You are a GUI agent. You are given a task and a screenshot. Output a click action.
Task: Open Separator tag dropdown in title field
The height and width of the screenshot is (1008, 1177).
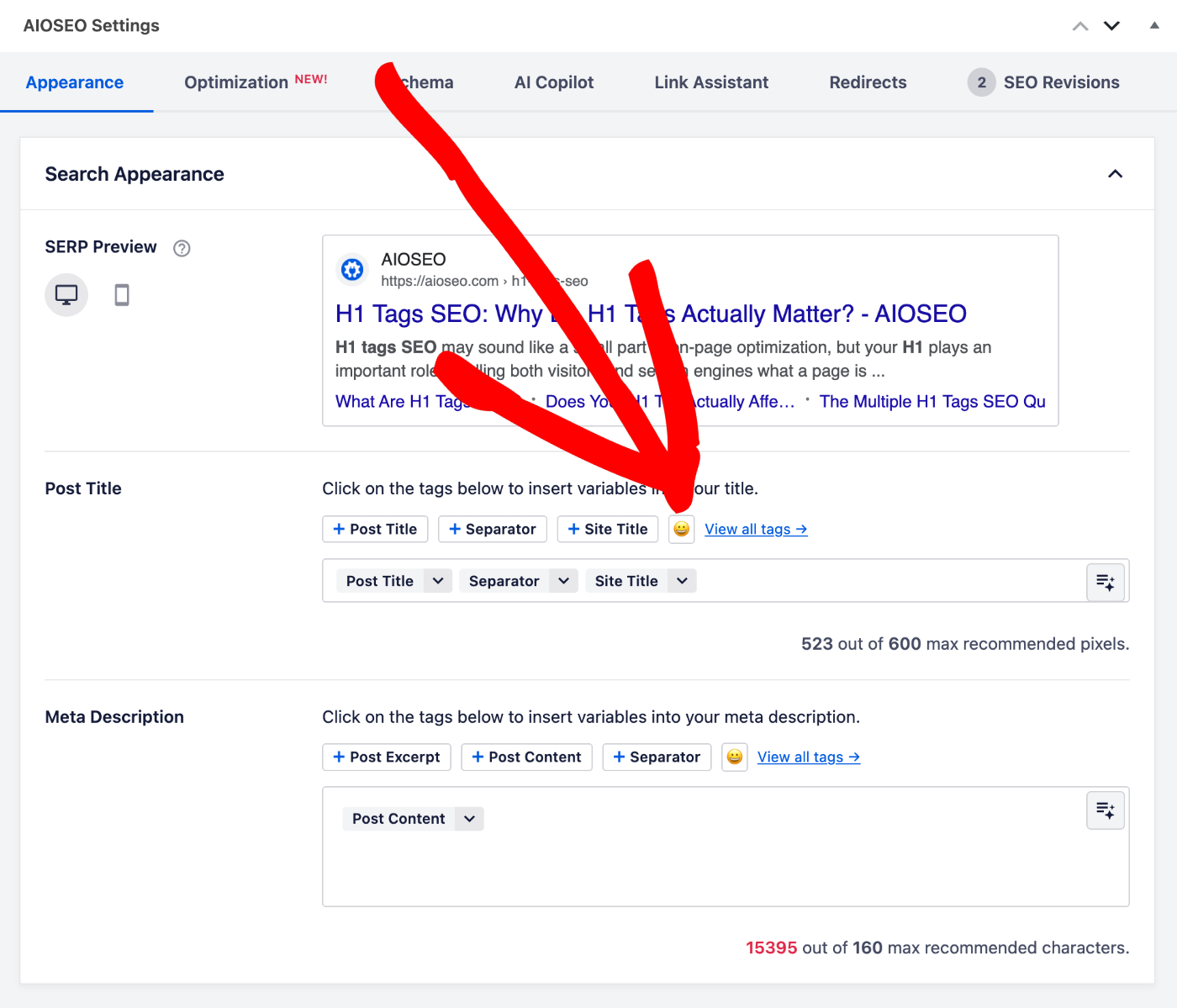(x=563, y=581)
